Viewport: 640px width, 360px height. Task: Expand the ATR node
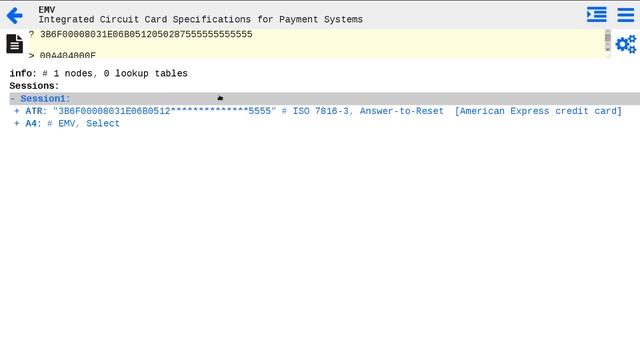tap(17, 111)
